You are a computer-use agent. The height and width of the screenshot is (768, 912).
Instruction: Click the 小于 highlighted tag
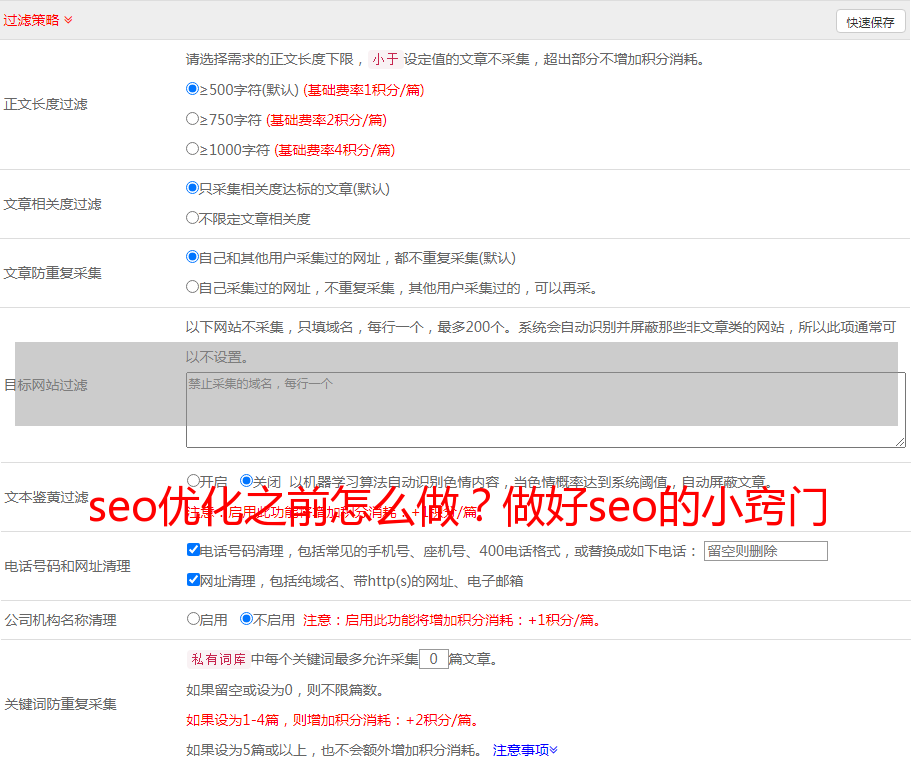tap(385, 59)
